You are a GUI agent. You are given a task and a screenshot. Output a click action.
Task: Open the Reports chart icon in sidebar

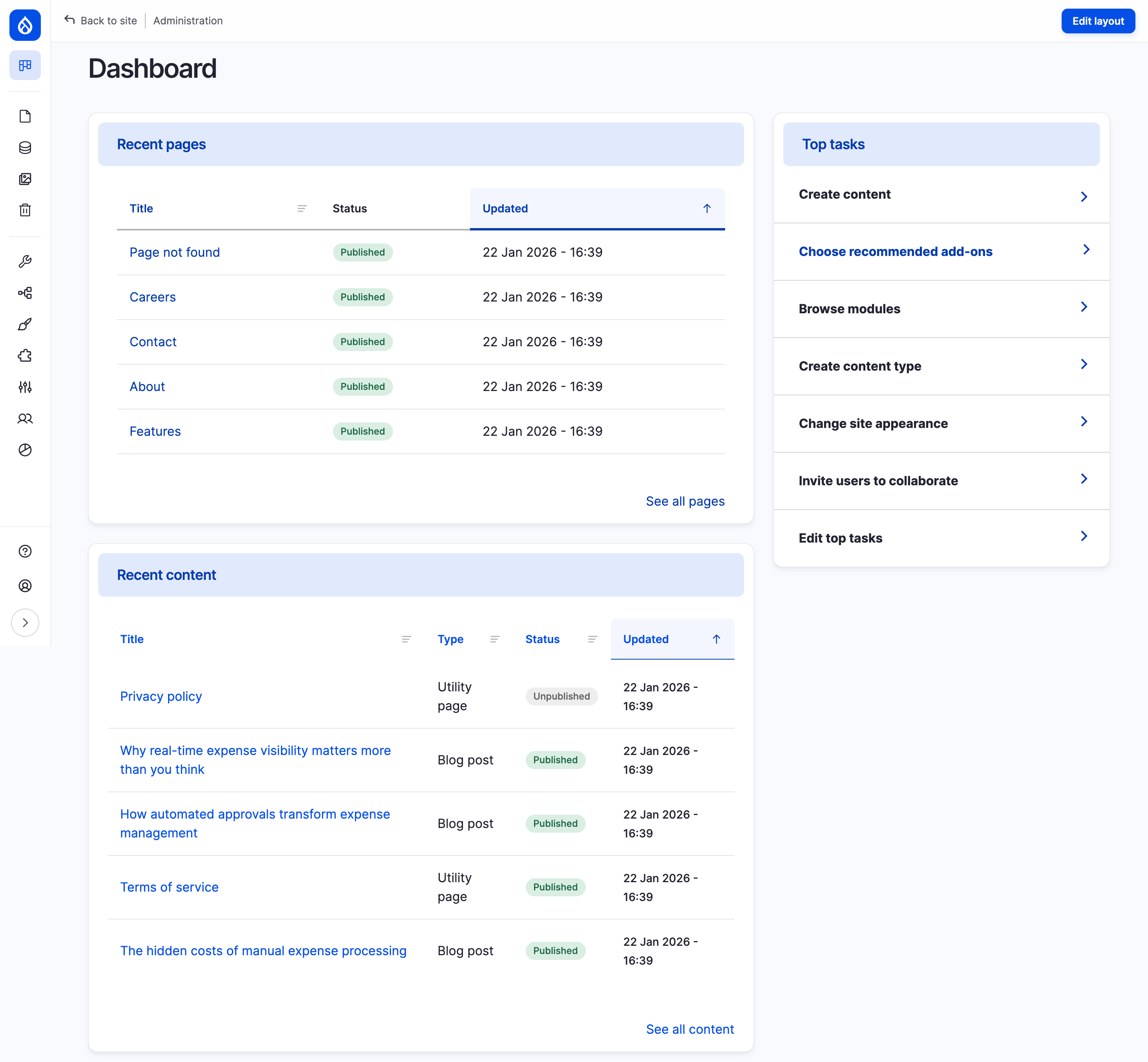point(25,450)
